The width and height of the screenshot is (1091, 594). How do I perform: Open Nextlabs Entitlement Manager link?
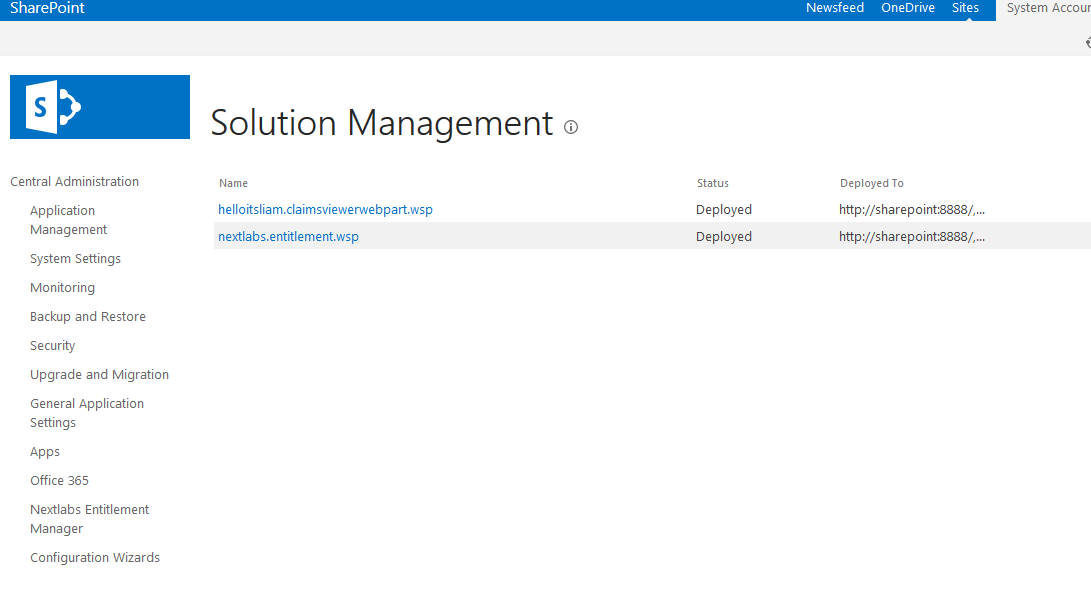pos(89,519)
